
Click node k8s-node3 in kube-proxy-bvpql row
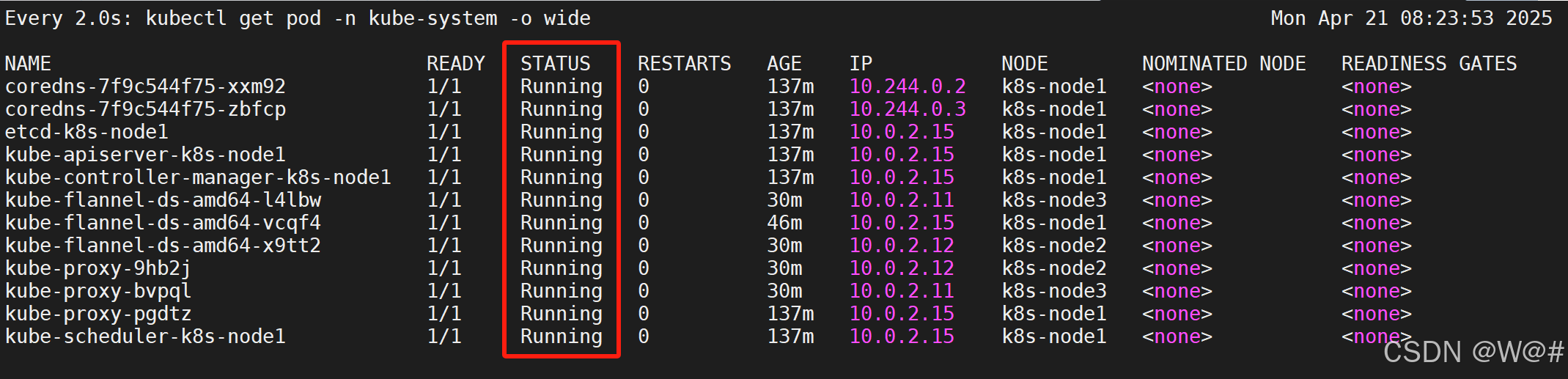tap(1054, 291)
